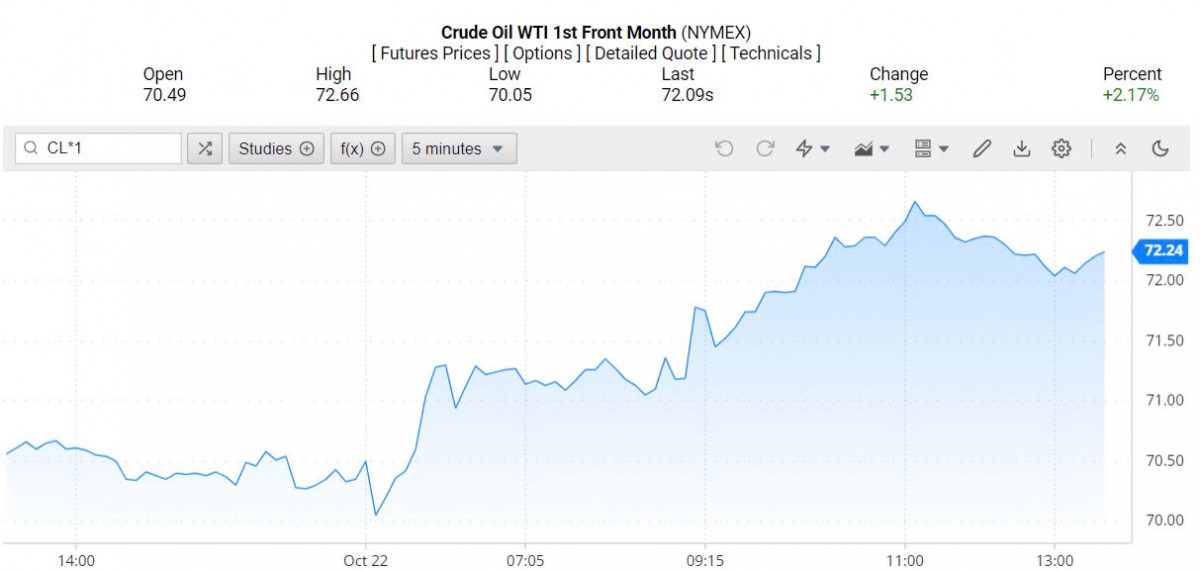Open the Futures Prices link

434,53
